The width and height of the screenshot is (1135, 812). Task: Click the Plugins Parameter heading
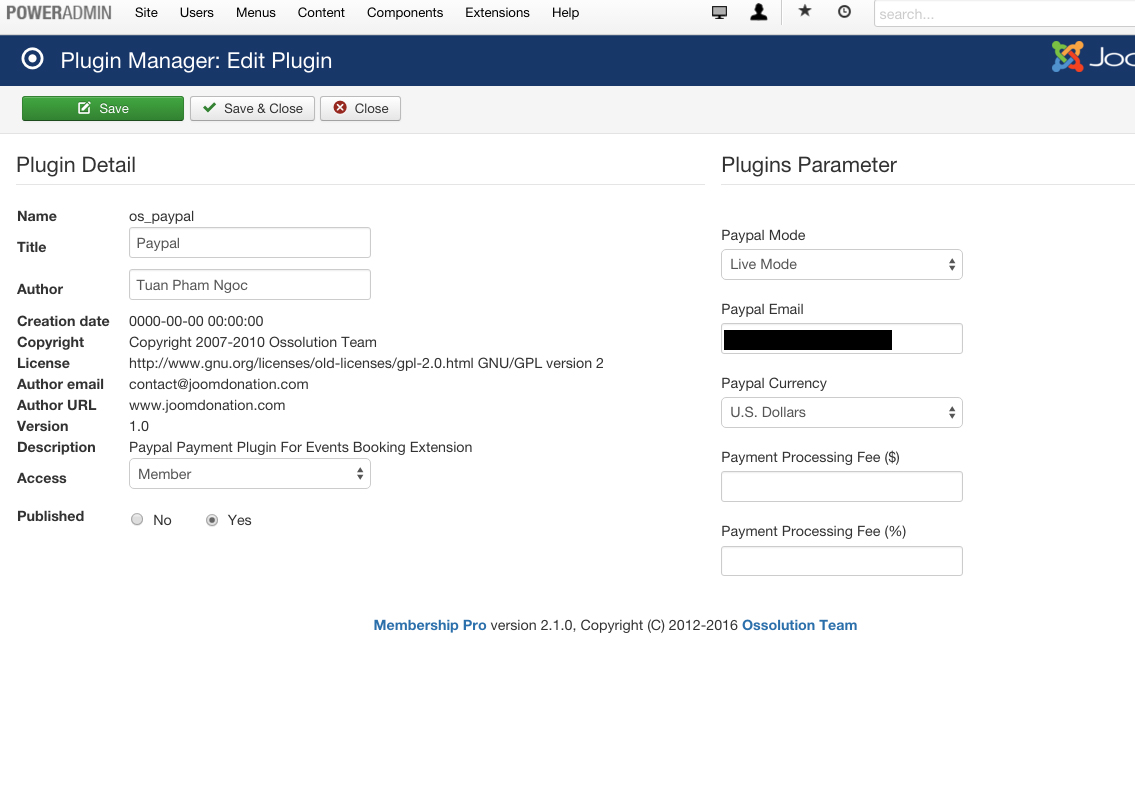coord(809,165)
